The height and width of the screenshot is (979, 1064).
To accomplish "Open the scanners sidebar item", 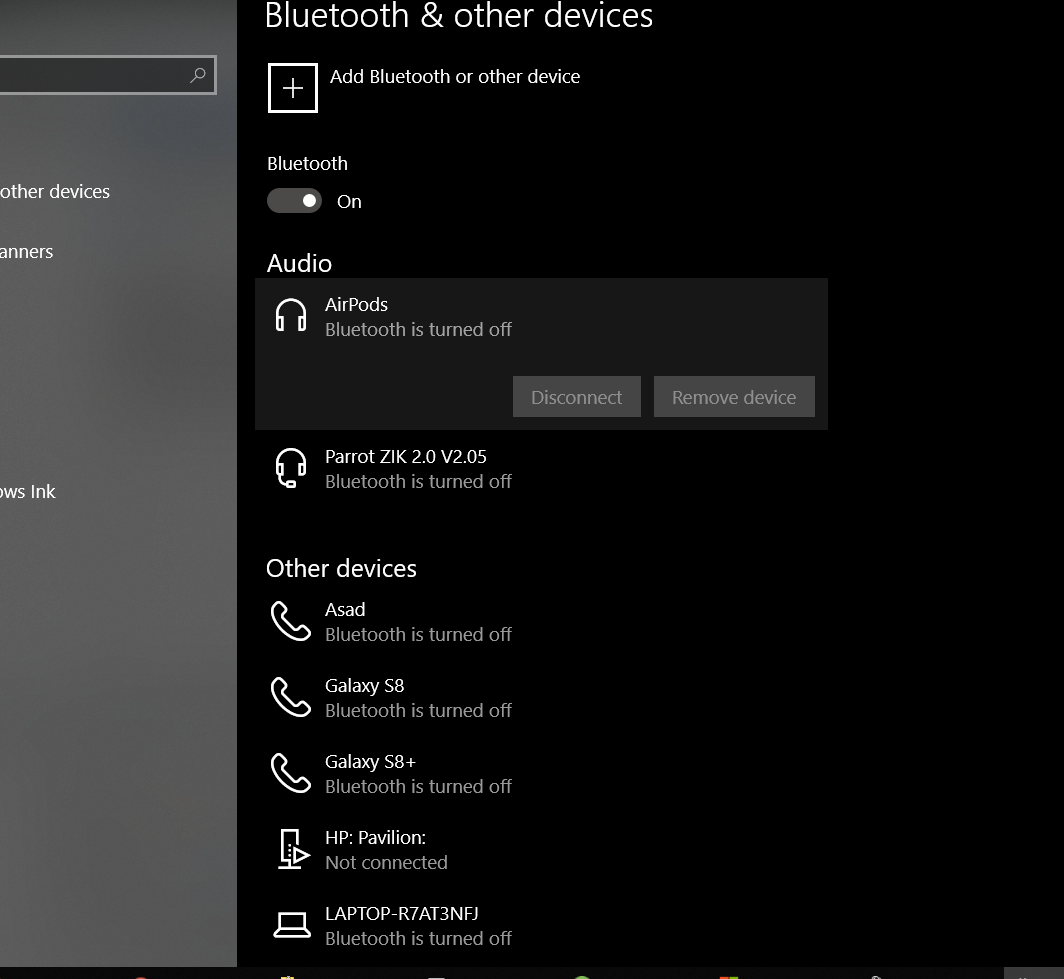I will coord(26,252).
